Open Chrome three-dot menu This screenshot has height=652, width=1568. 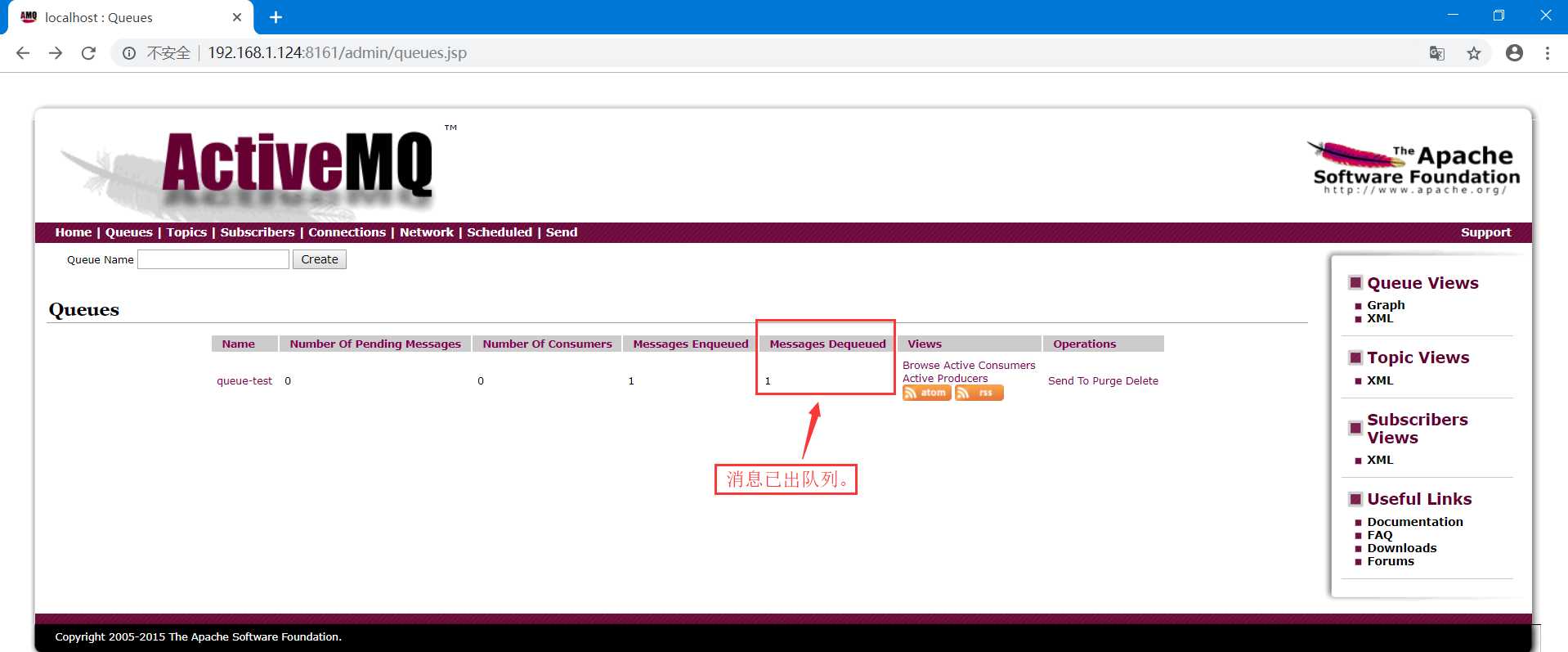(1547, 53)
